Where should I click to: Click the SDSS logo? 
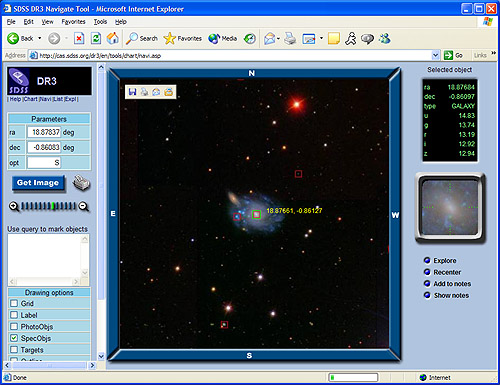19,81
